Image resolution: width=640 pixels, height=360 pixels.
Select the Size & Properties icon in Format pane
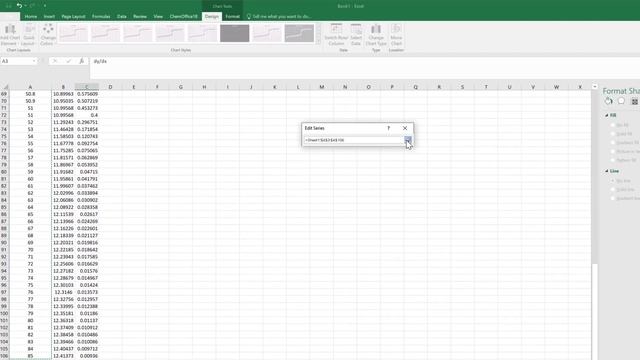pyautogui.click(x=634, y=101)
